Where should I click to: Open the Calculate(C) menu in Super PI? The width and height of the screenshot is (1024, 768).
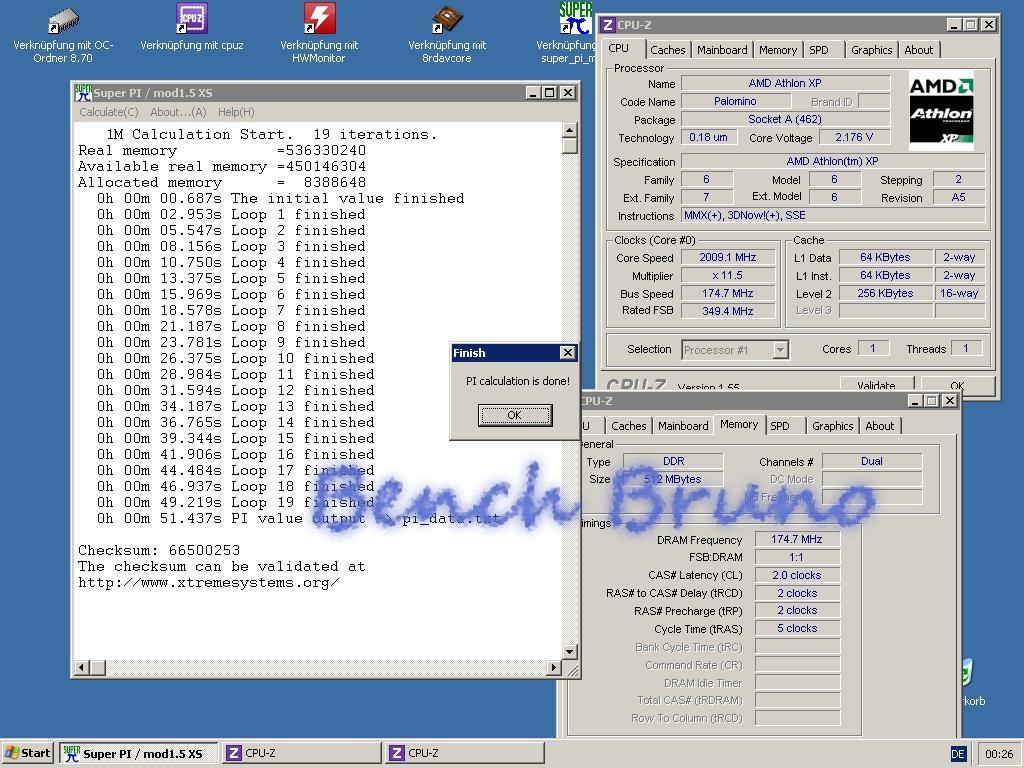click(108, 112)
